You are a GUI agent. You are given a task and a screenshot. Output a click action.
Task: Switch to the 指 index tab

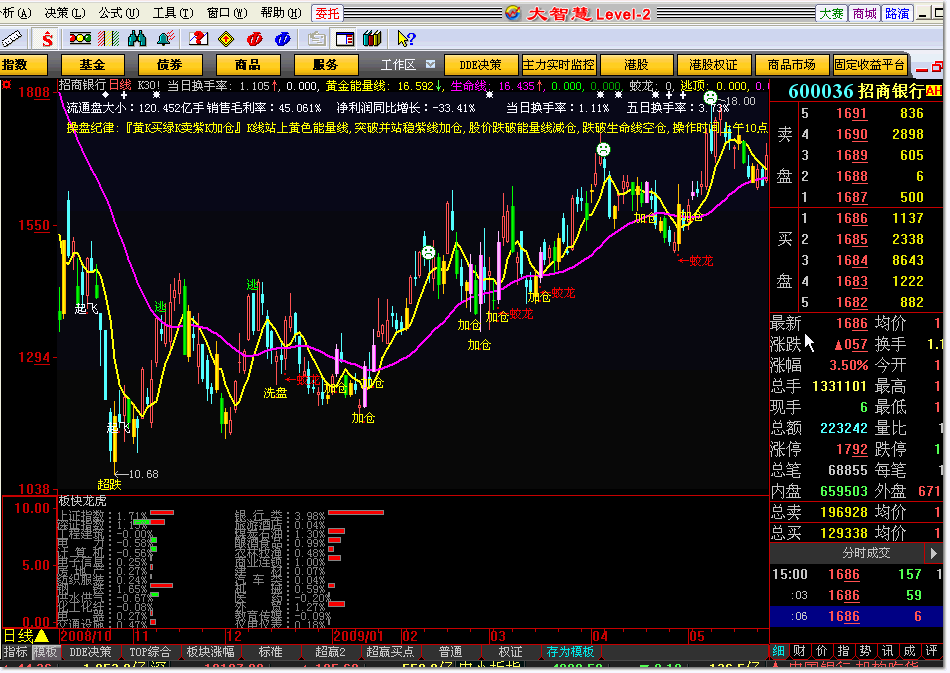click(843, 651)
